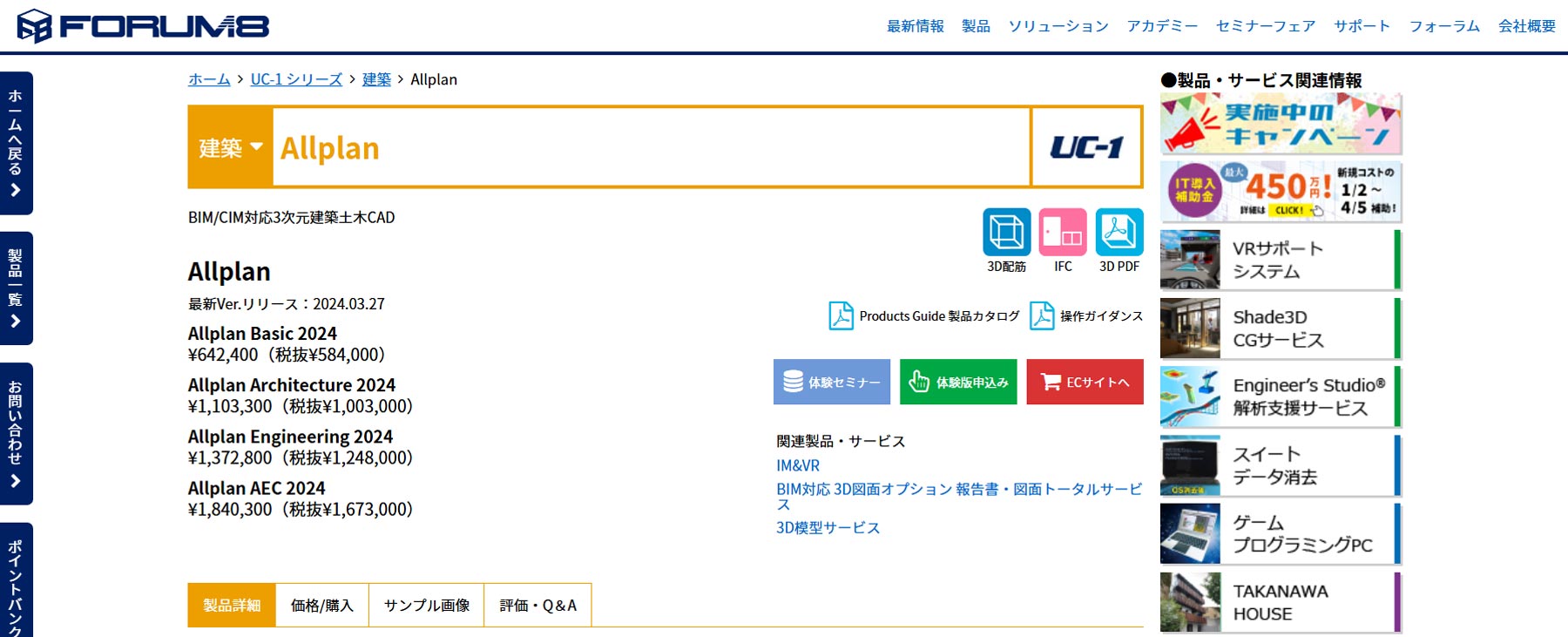Screen dimensions: 1568x637
Task: Open フォーラム in top navigation
Action: (1444, 26)
